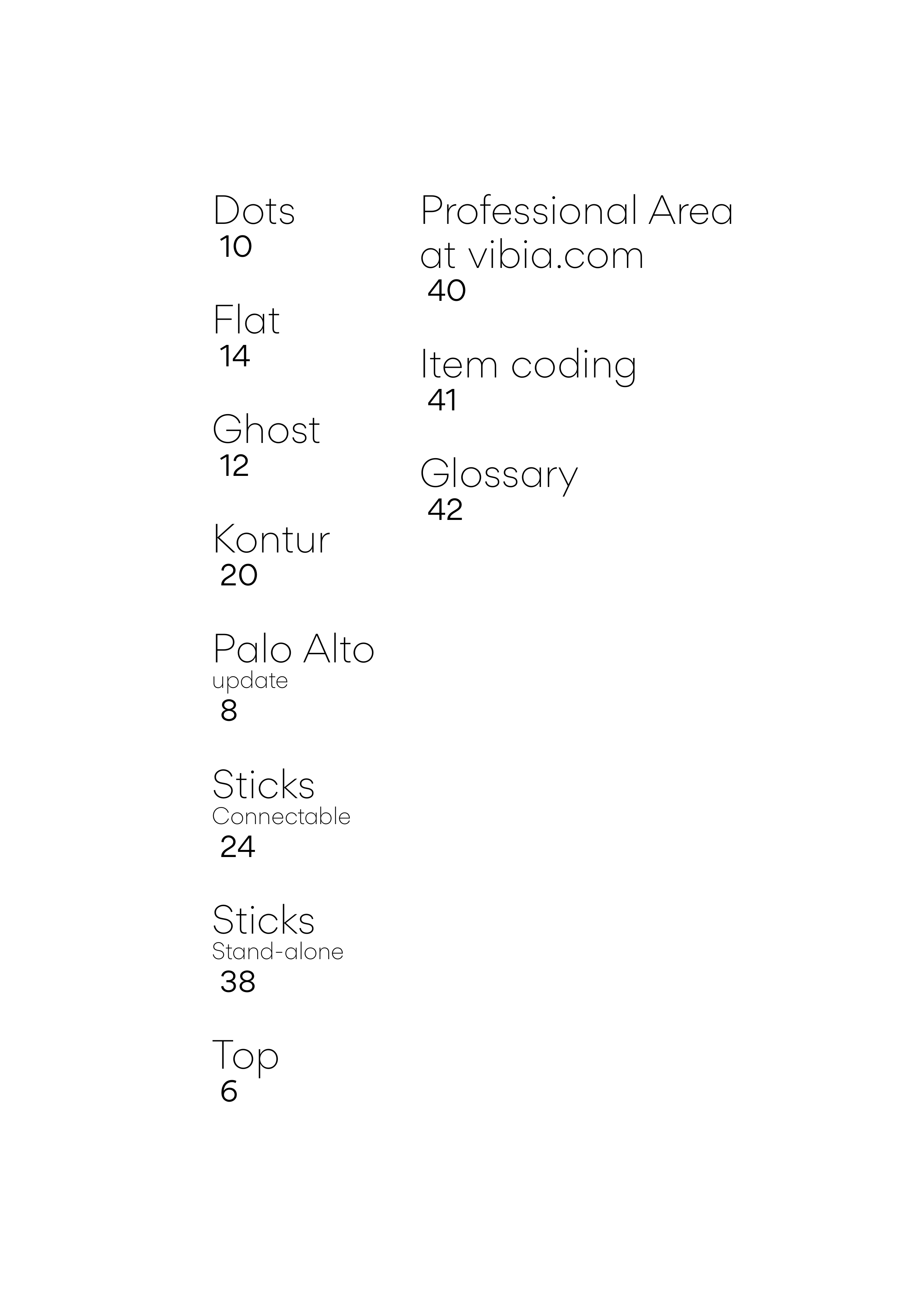
Task: Select the 'Stand-alone' Sticks subtitle
Action: 278,952
